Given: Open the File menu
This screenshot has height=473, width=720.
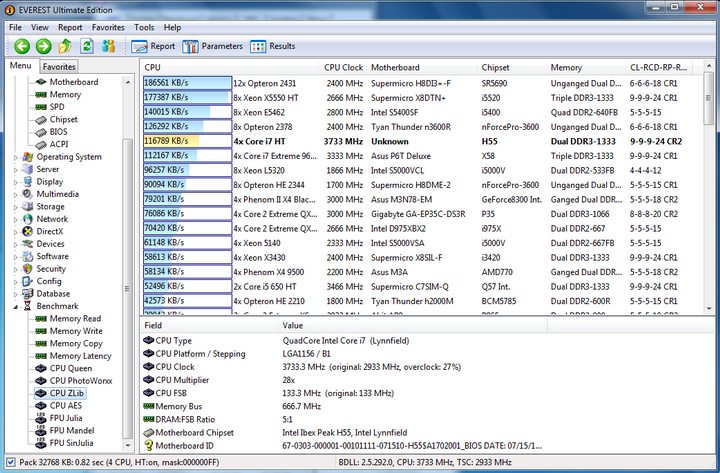Looking at the screenshot, I should coord(15,28).
